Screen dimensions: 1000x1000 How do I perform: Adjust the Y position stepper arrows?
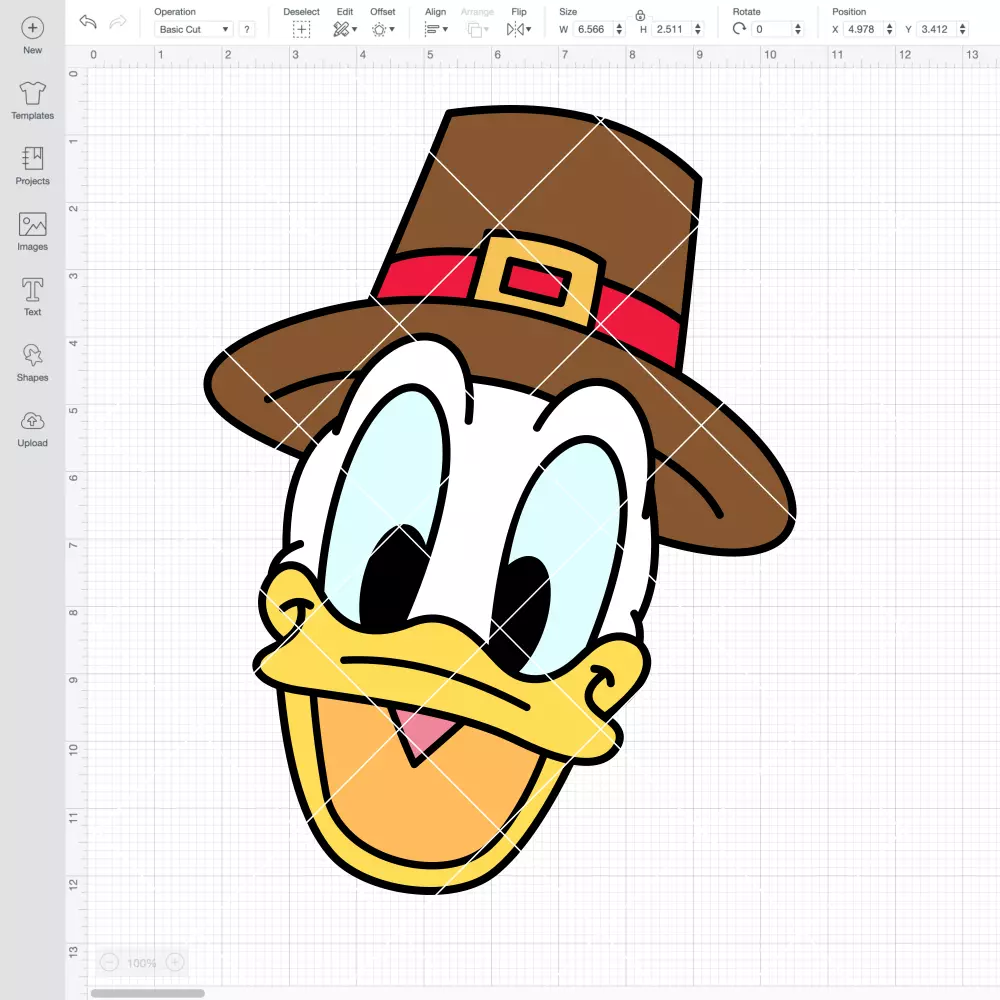pyautogui.click(x=963, y=29)
